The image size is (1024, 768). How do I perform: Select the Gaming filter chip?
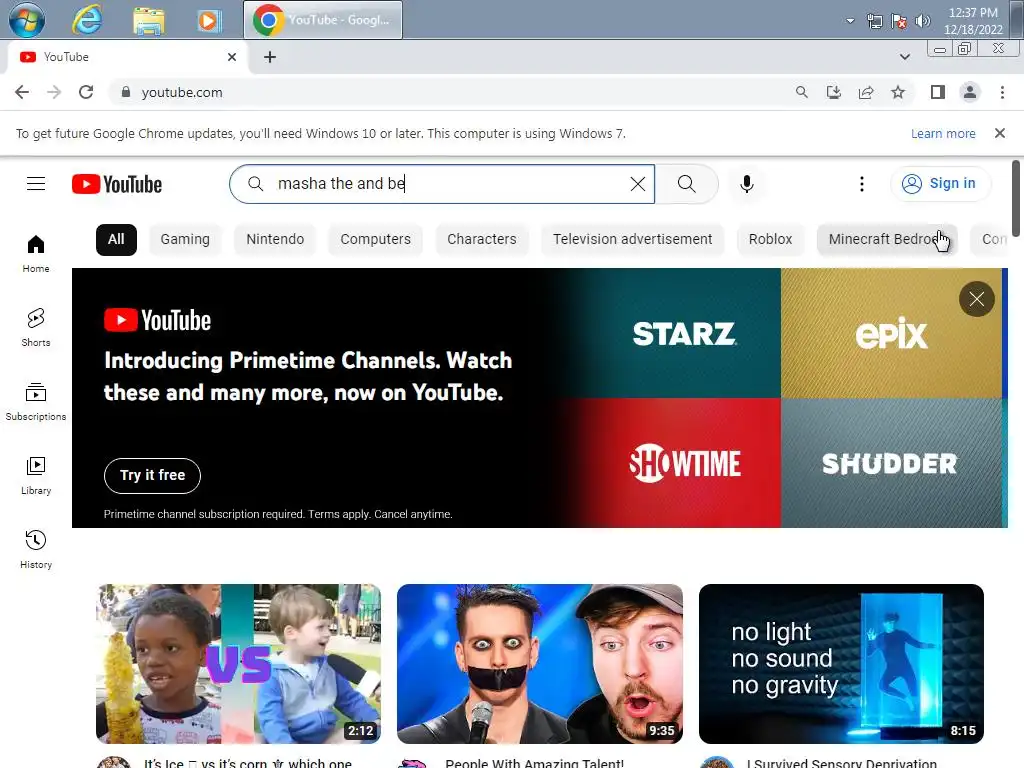tap(185, 239)
